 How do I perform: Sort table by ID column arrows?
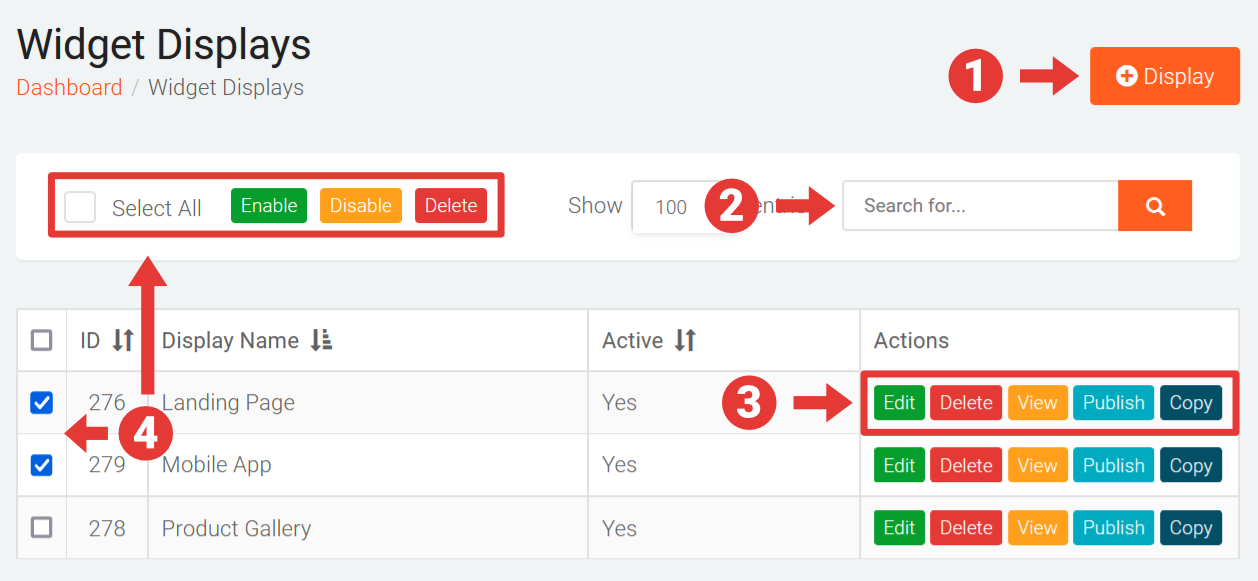click(x=123, y=341)
